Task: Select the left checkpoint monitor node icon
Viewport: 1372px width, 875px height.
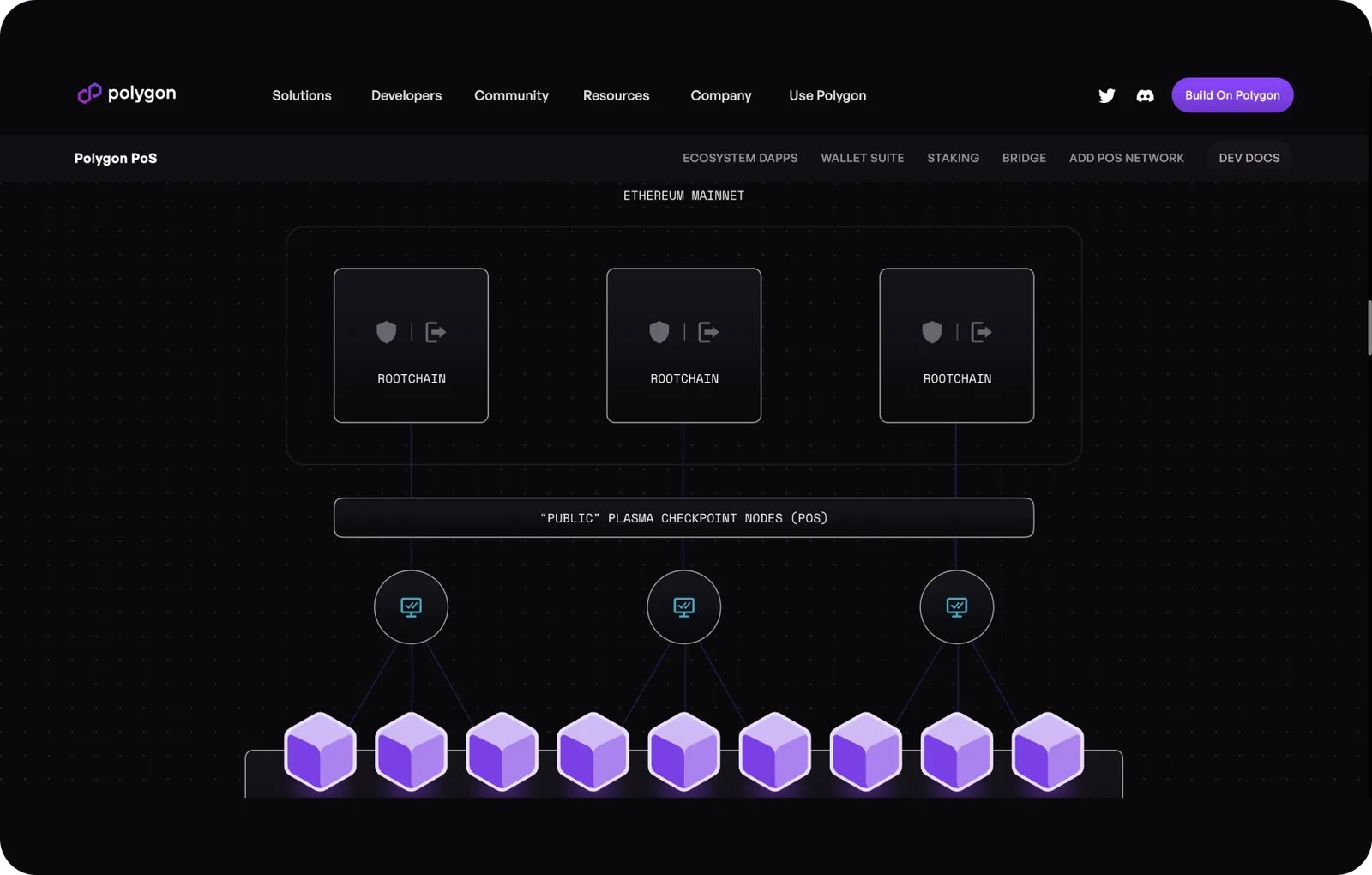Action: (x=411, y=607)
